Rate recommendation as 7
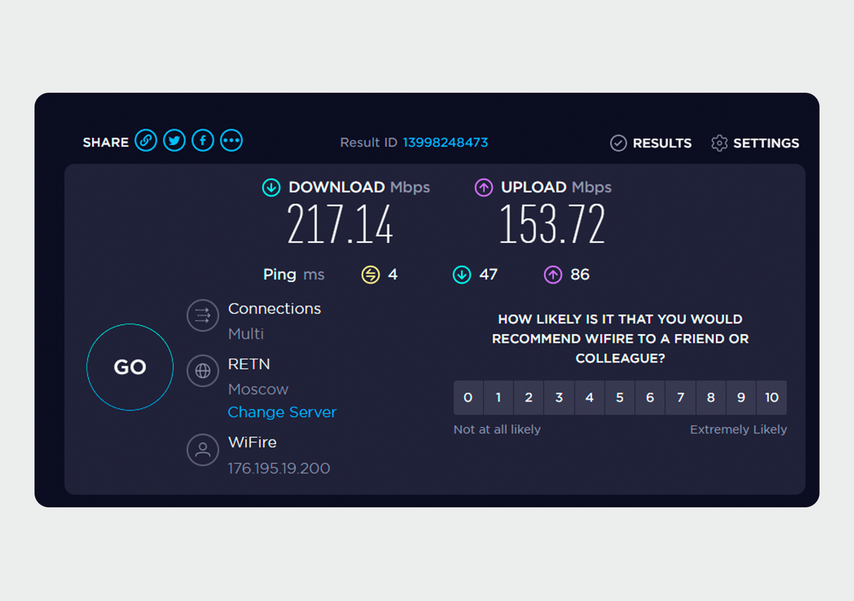854x601 pixels. pyautogui.click(x=680, y=398)
